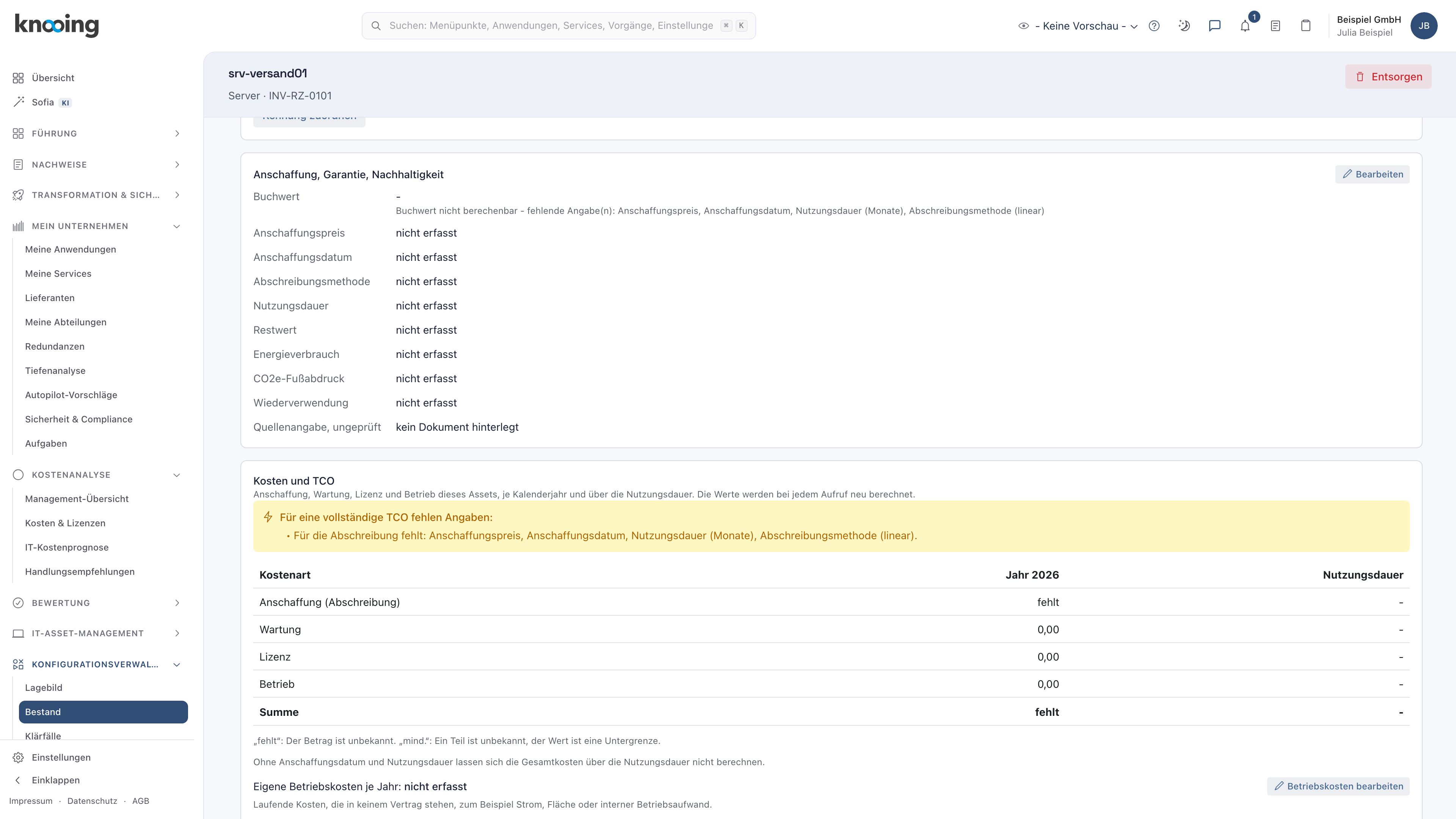The image size is (1456, 819).
Task: Select Lieferanten in sidebar
Action: pos(50,298)
